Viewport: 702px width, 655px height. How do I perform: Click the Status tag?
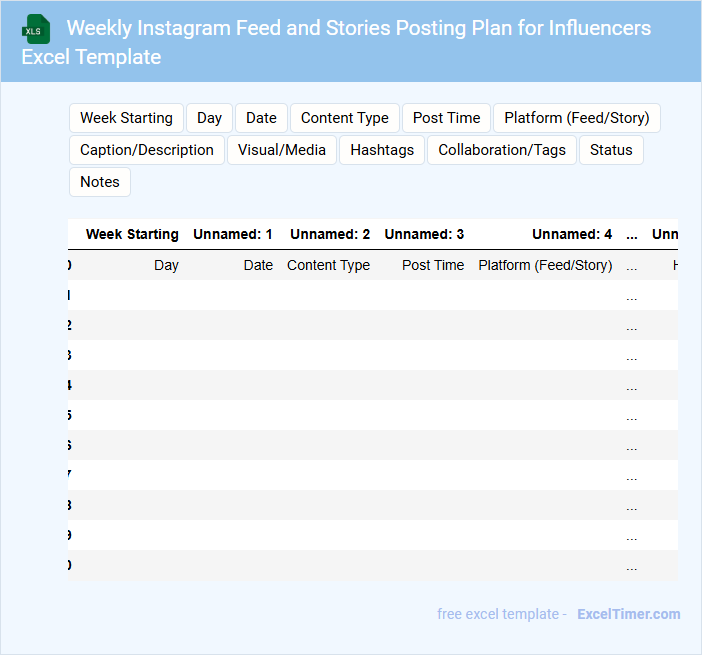pyautogui.click(x=611, y=150)
